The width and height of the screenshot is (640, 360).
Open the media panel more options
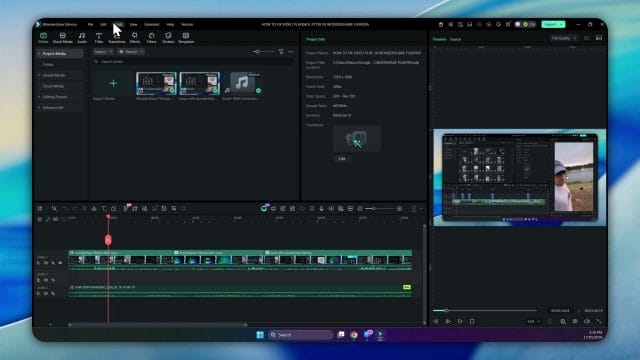(x=291, y=52)
